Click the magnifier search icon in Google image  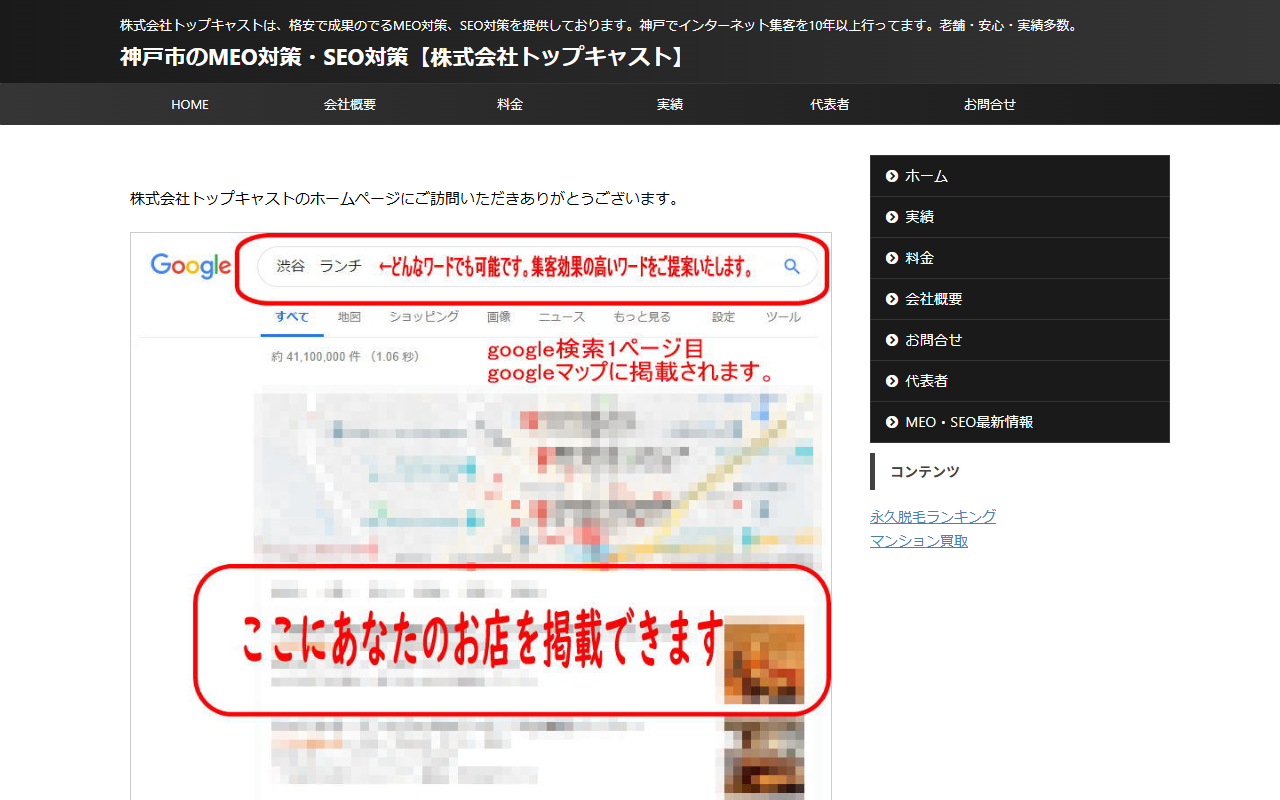click(x=792, y=267)
